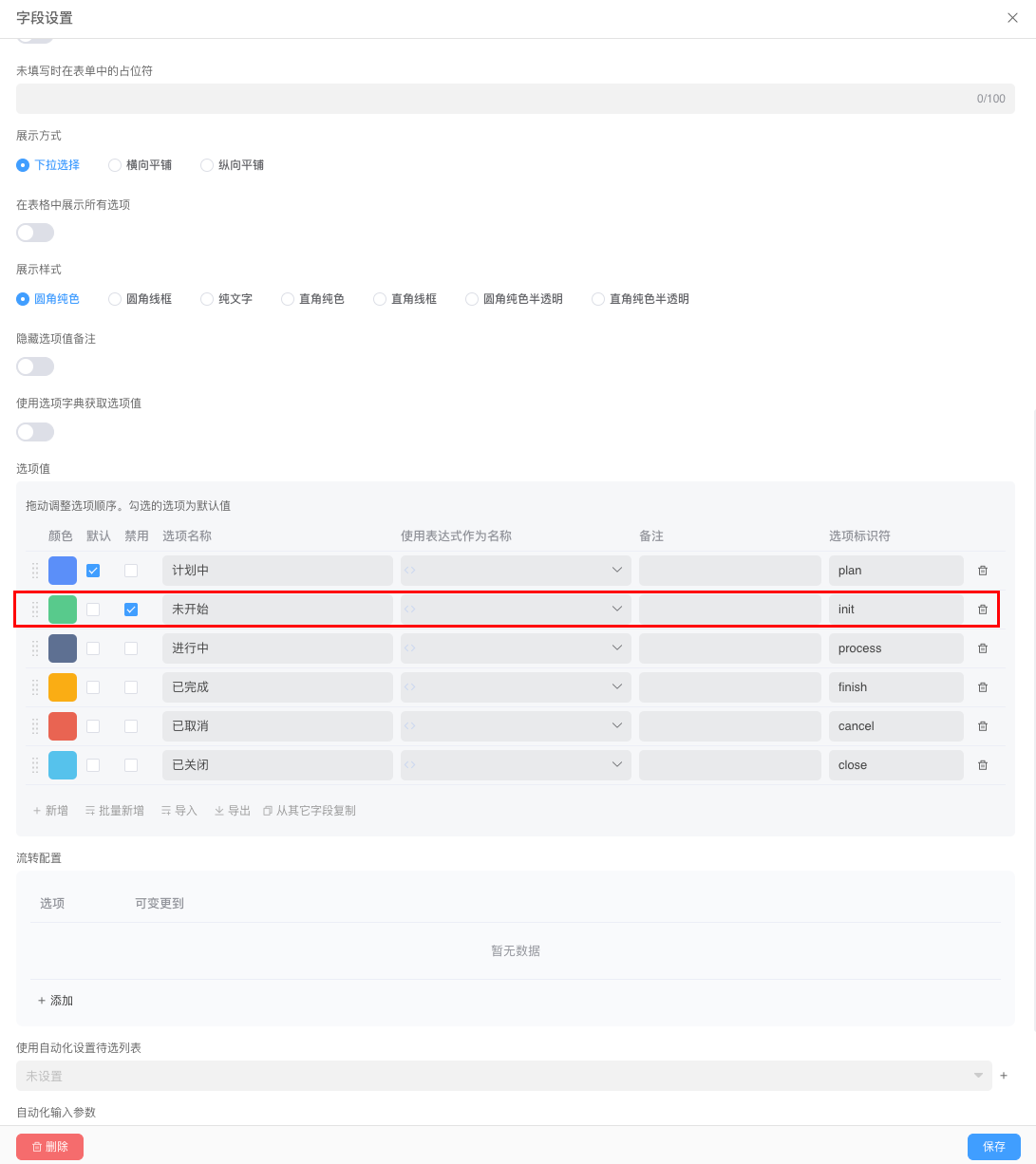Click the red 删除 button
Screen dimensions: 1036x1164
pyautogui.click(x=49, y=1147)
